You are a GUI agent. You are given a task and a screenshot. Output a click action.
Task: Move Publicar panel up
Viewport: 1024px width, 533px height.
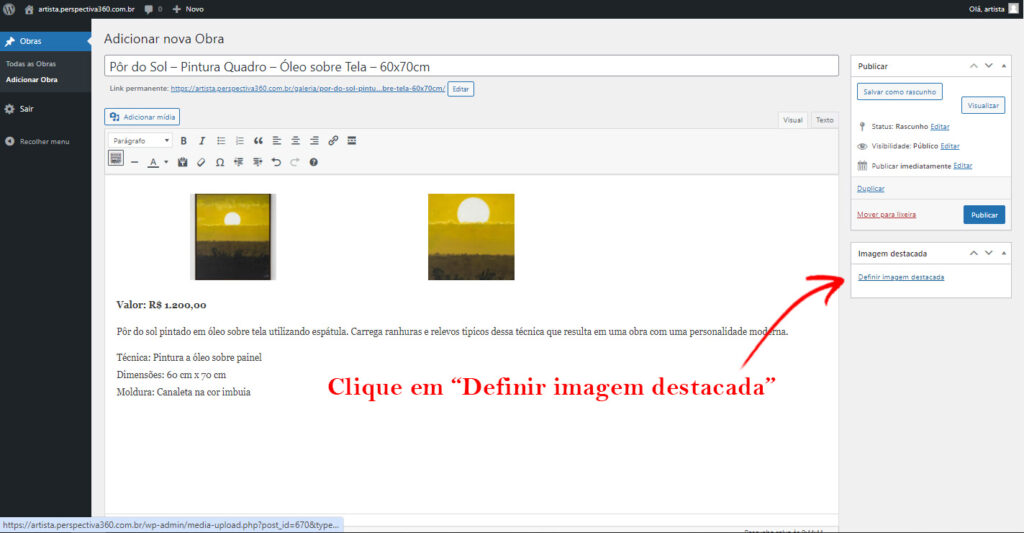(973, 66)
